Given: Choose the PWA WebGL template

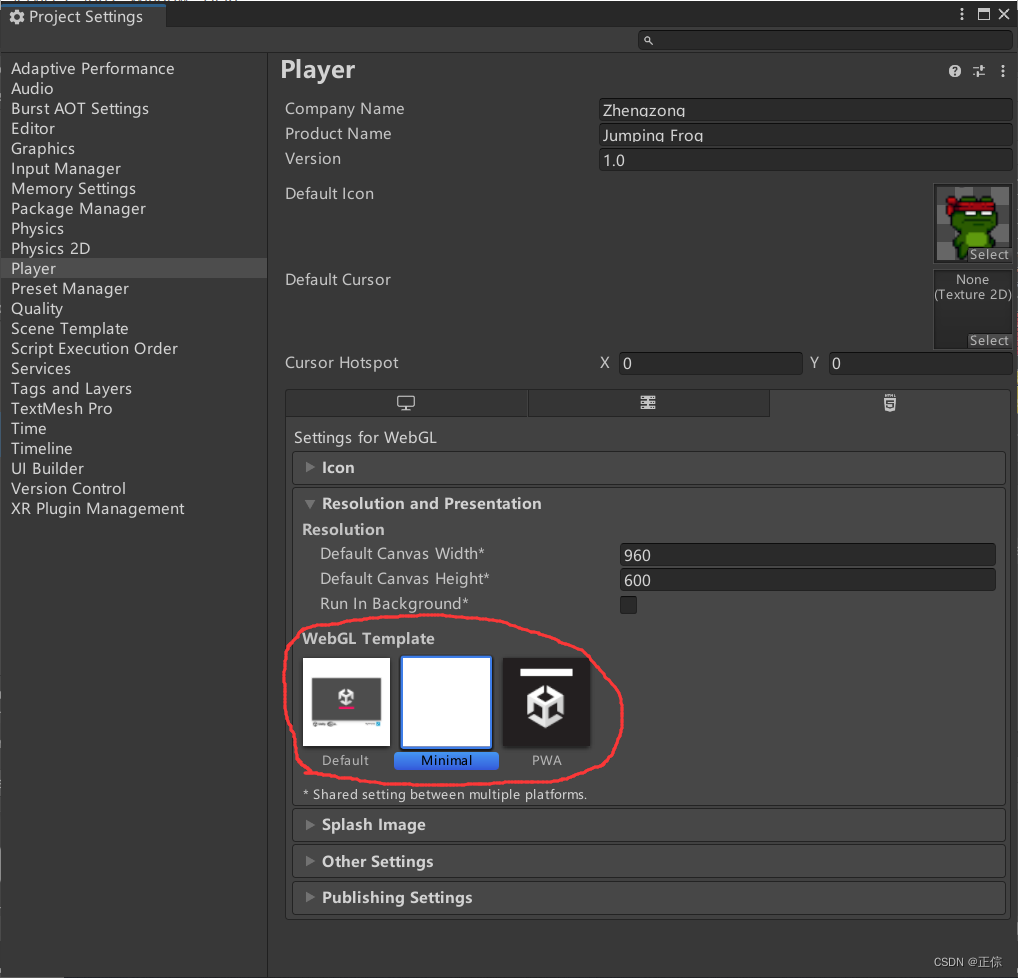Looking at the screenshot, I should coord(546,702).
